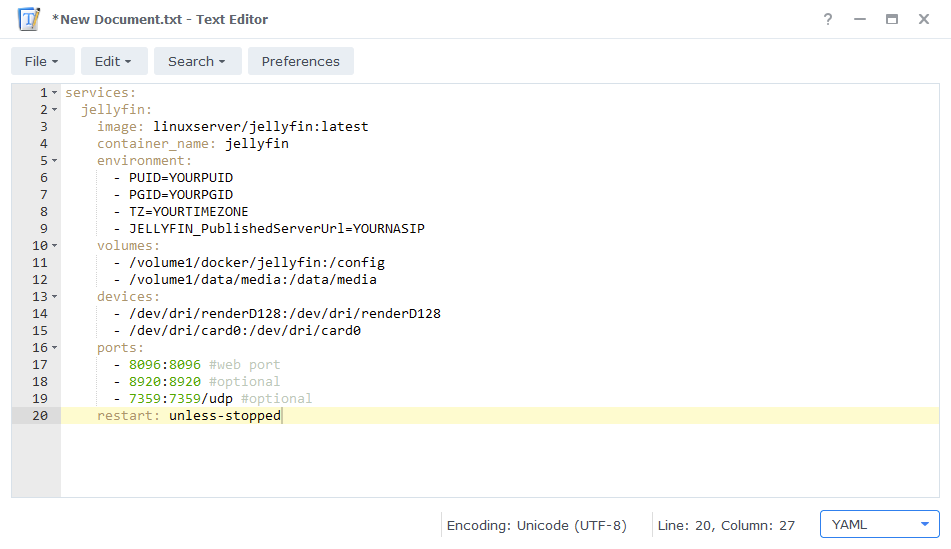Click the jellyfin: key on line 2

pos(116,110)
